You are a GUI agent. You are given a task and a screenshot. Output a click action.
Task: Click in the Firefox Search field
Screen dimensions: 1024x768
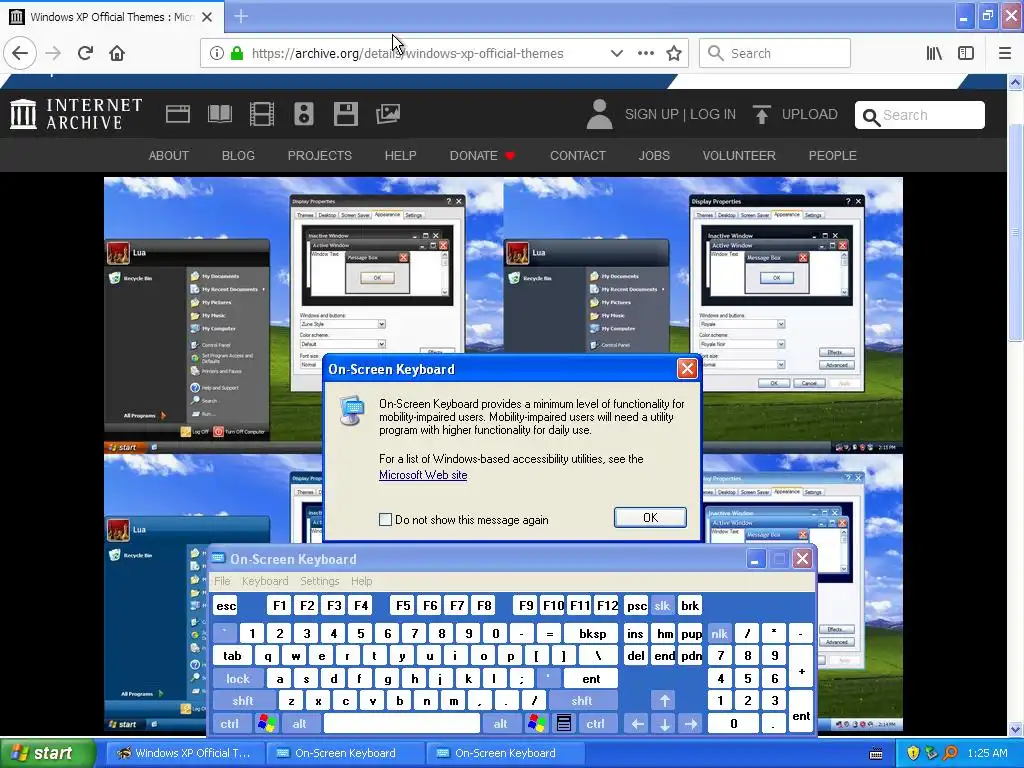point(775,54)
